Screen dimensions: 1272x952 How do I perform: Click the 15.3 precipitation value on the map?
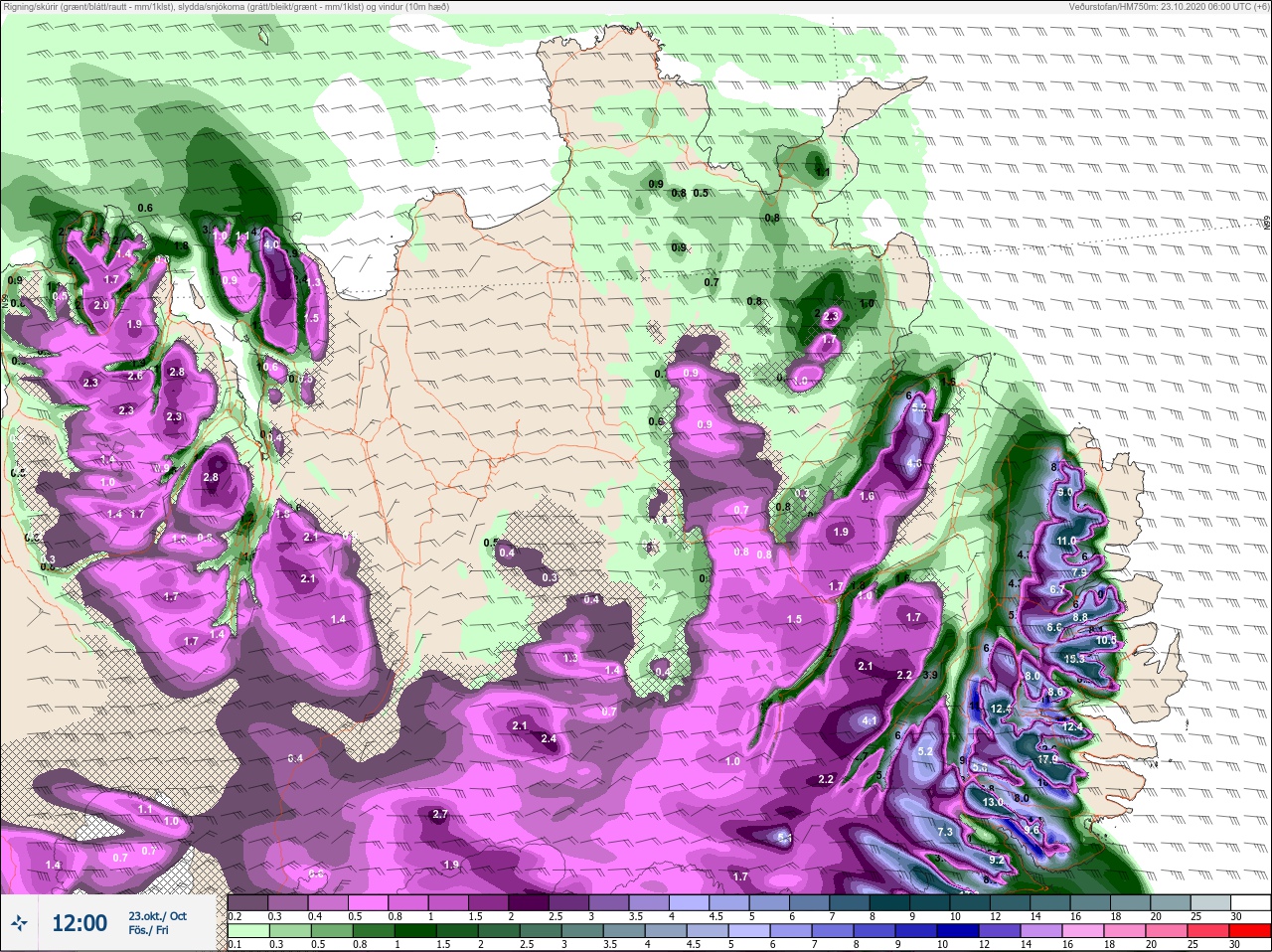tap(1074, 659)
